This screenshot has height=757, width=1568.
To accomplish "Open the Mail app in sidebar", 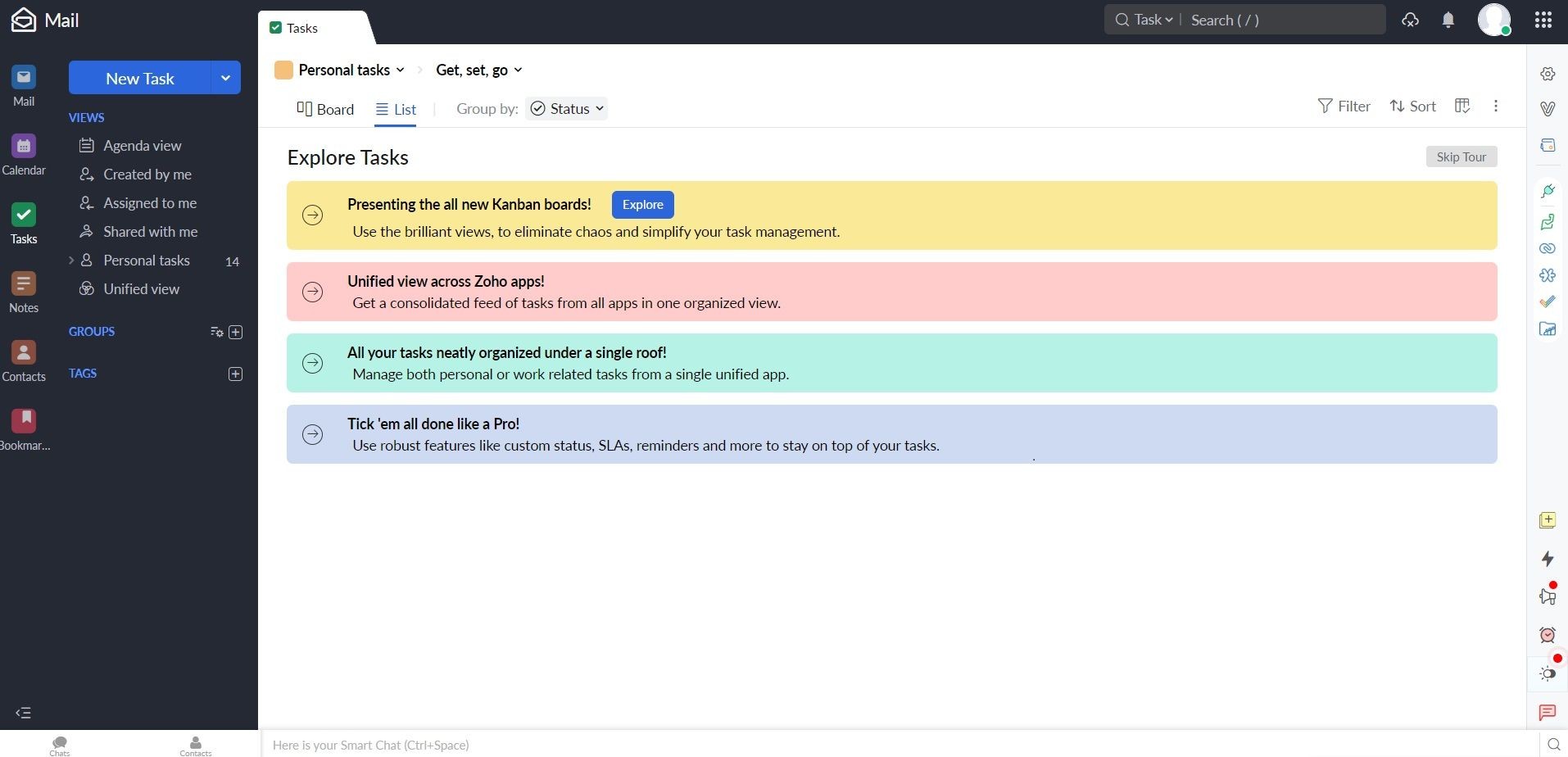I will tap(24, 86).
